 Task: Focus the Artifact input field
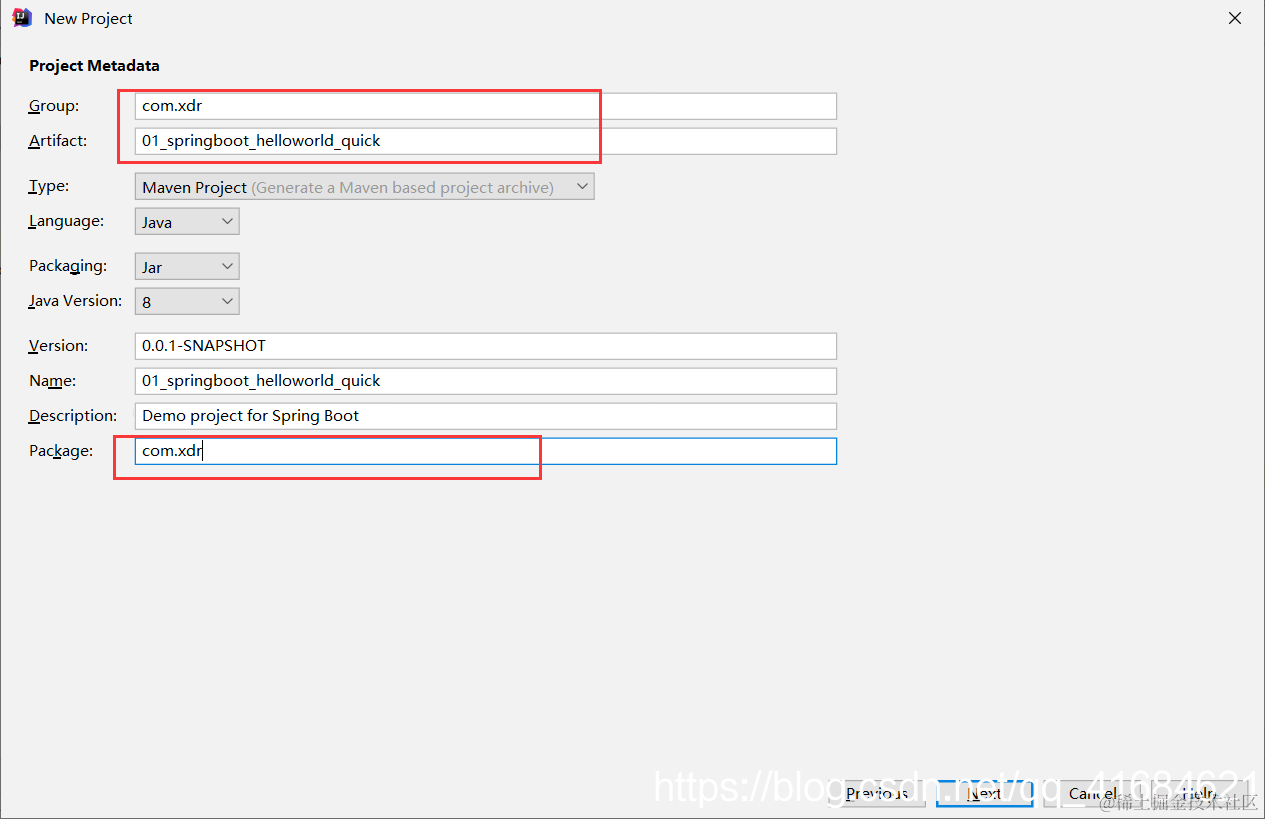pyautogui.click(x=485, y=141)
